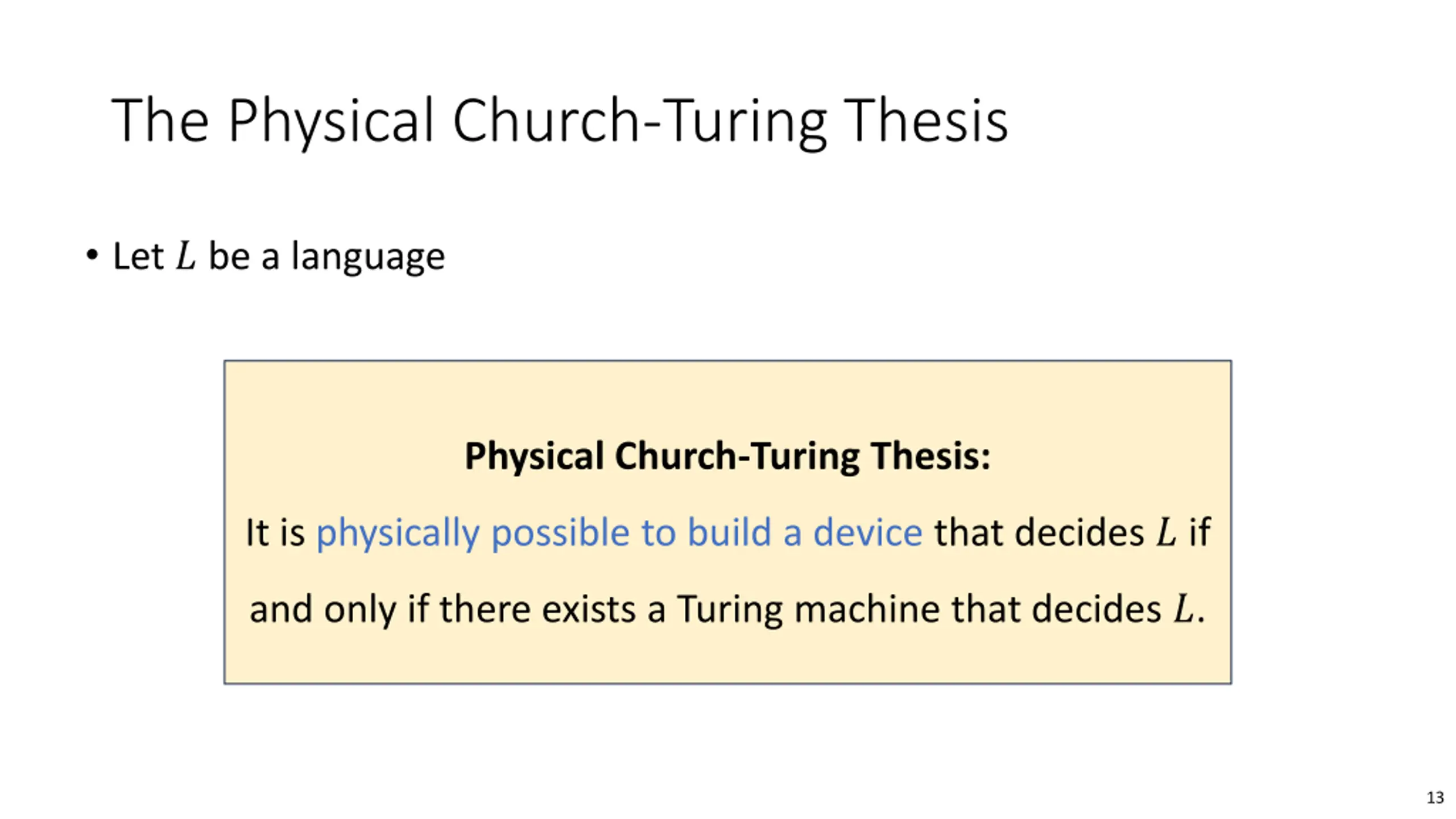Click the bullet point dot before 'Let'
The width and height of the screenshot is (1456, 819).
[x=92, y=255]
